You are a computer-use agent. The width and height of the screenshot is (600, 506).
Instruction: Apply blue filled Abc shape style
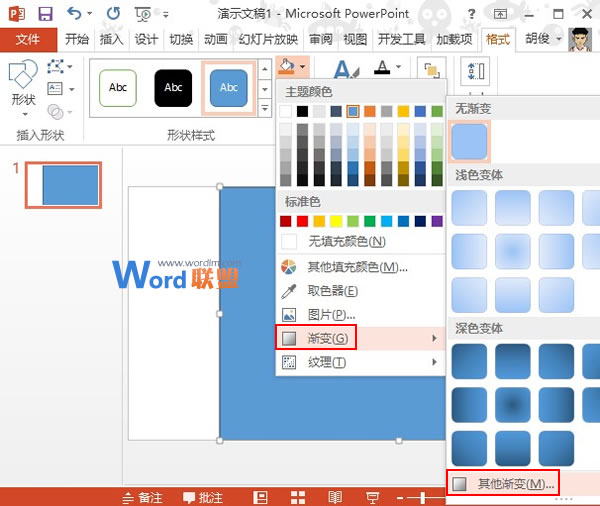point(229,88)
